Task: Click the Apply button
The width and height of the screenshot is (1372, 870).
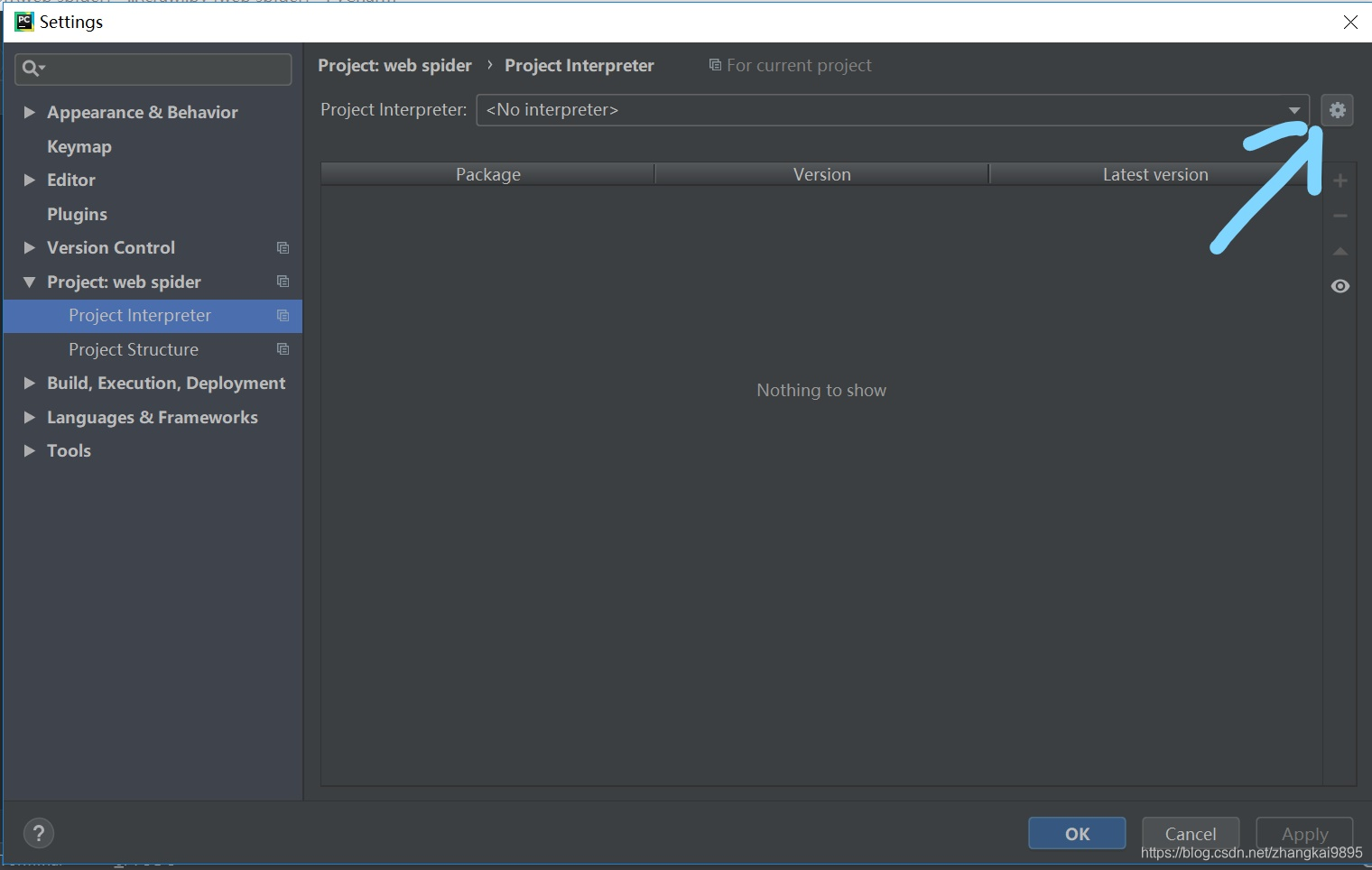Action: tap(1304, 833)
